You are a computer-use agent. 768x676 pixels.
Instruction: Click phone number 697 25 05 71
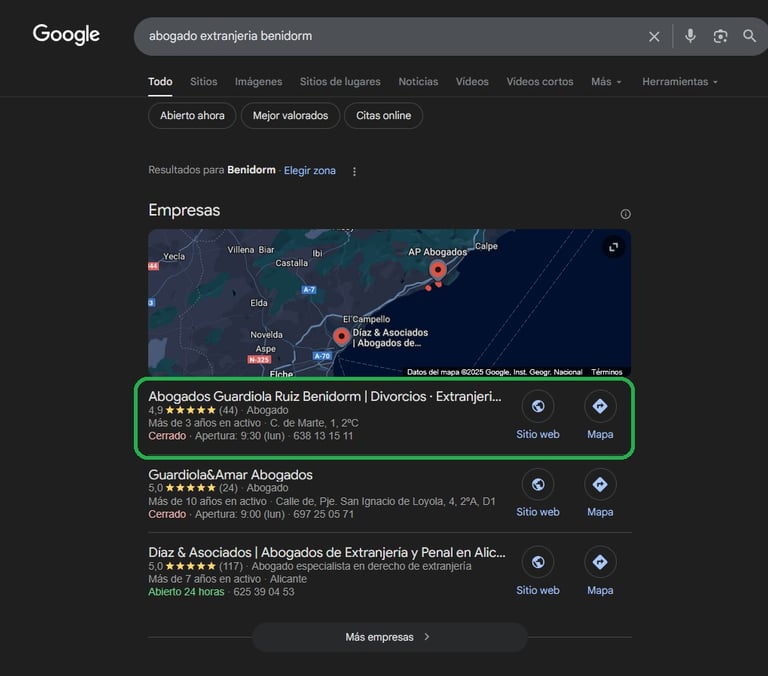(323, 514)
